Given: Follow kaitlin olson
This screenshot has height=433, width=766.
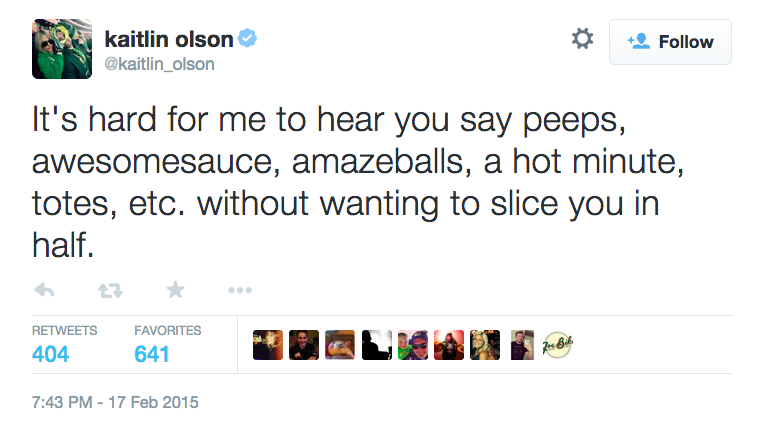Looking at the screenshot, I should pyautogui.click(x=670, y=42).
